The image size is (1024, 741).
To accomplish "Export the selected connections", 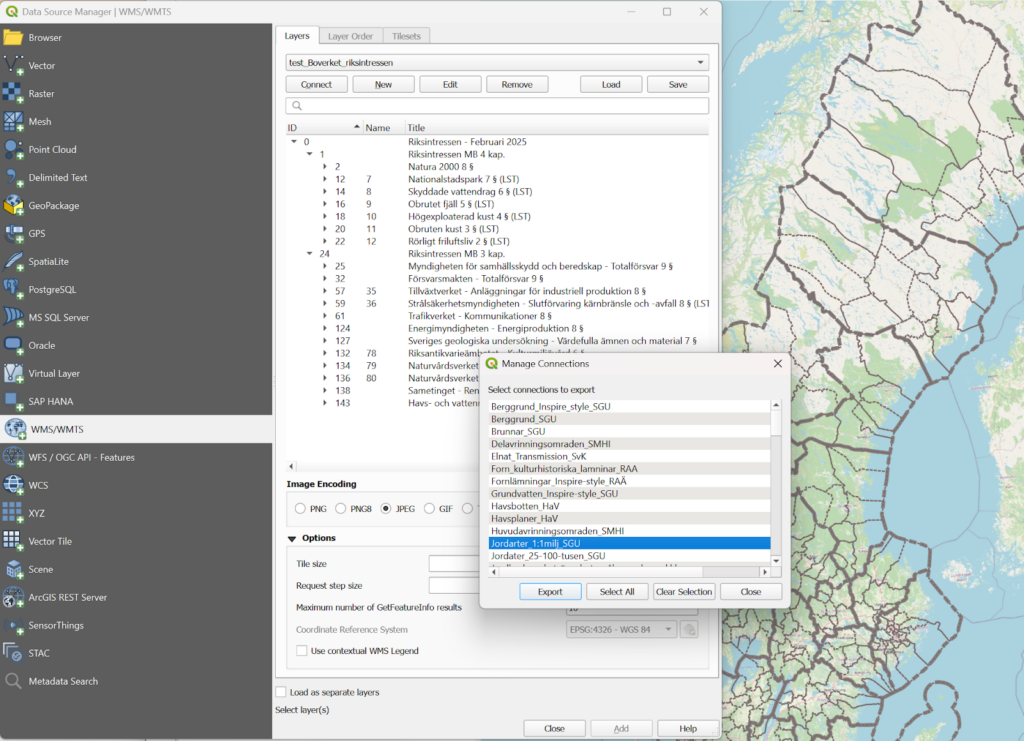I will point(550,591).
